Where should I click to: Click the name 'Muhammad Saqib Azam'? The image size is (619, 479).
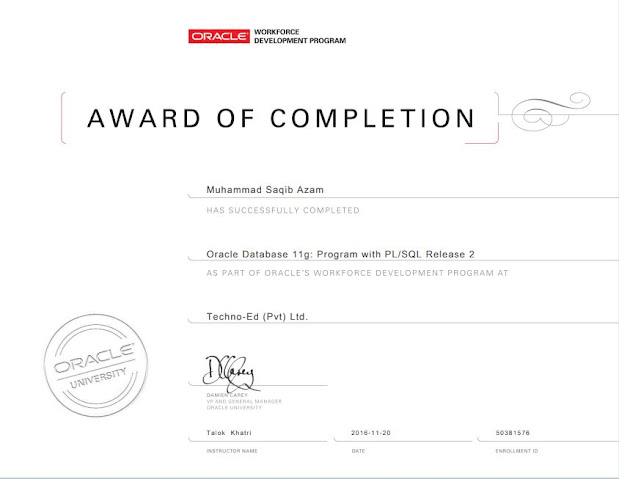265,190
